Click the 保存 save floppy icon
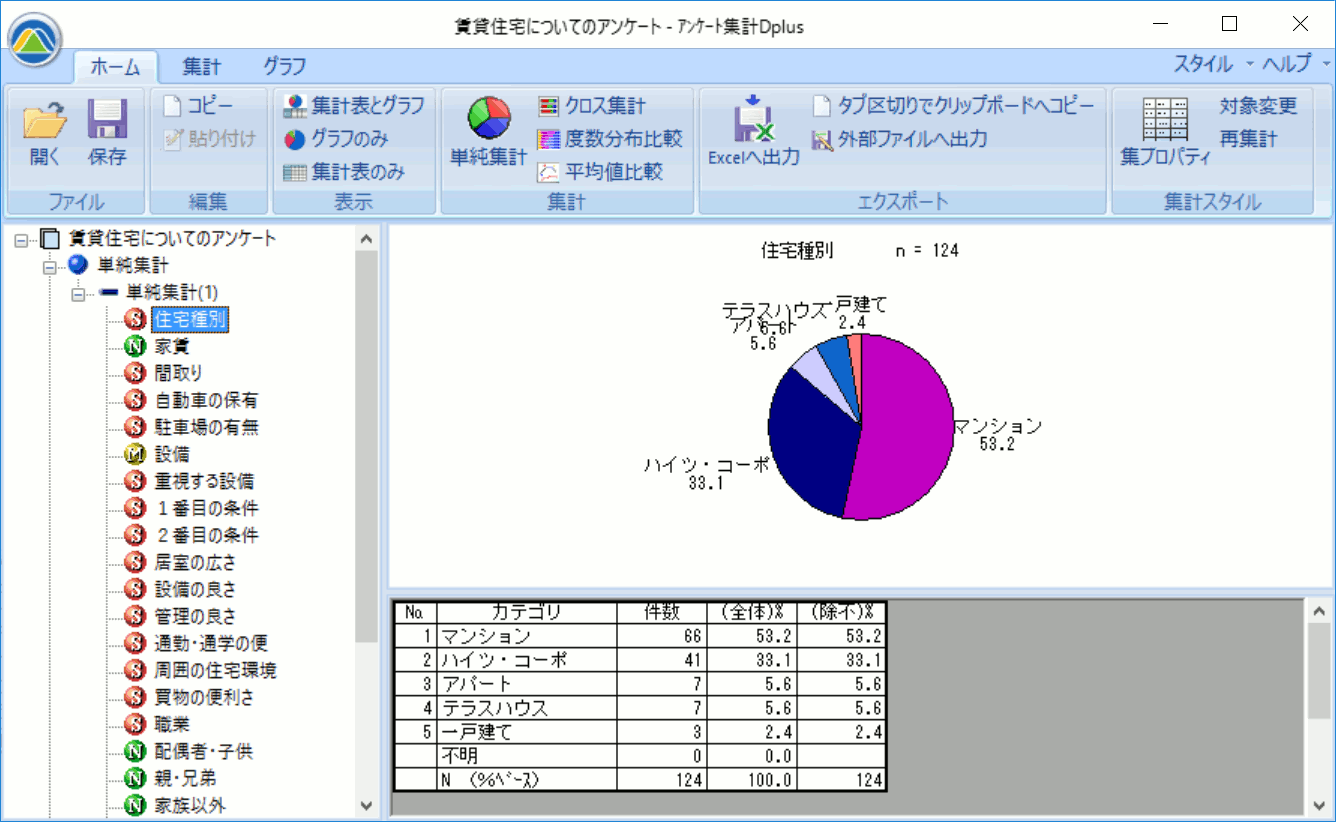This screenshot has height=822, width=1336. (107, 120)
